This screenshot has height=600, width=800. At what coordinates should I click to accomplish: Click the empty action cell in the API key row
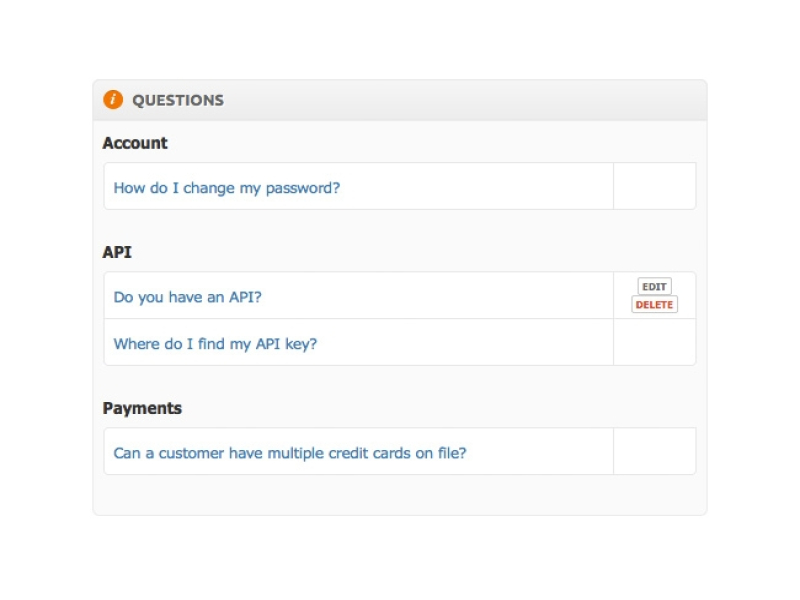pyautogui.click(x=654, y=343)
